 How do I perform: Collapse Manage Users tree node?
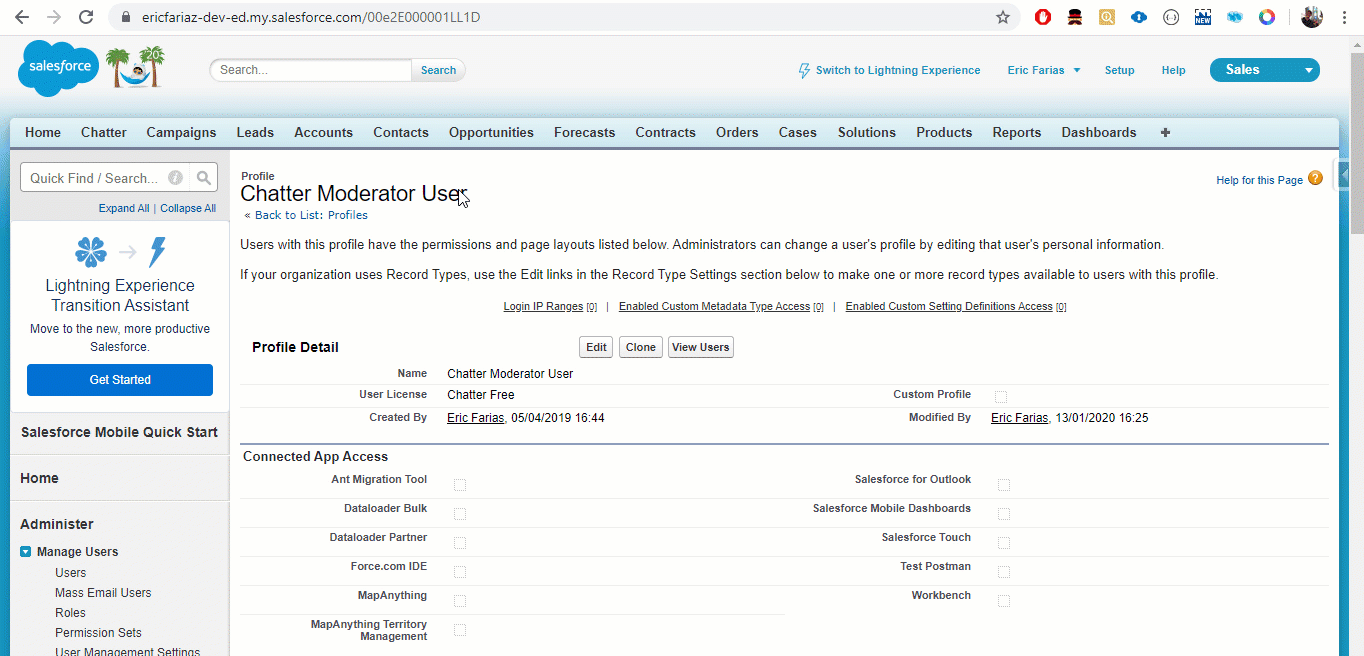[x=26, y=551]
